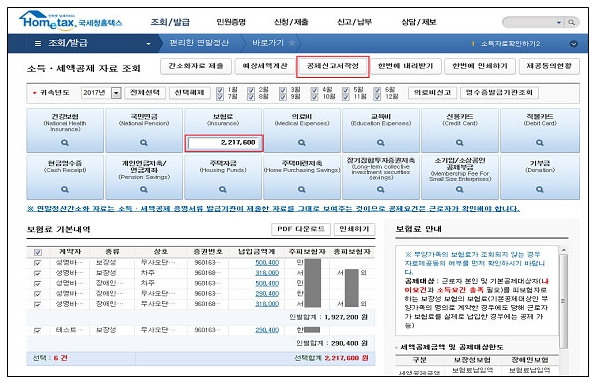Toggle the 4월 month checkbox
Image resolution: width=597 pixels, height=386 pixels.
(314, 90)
